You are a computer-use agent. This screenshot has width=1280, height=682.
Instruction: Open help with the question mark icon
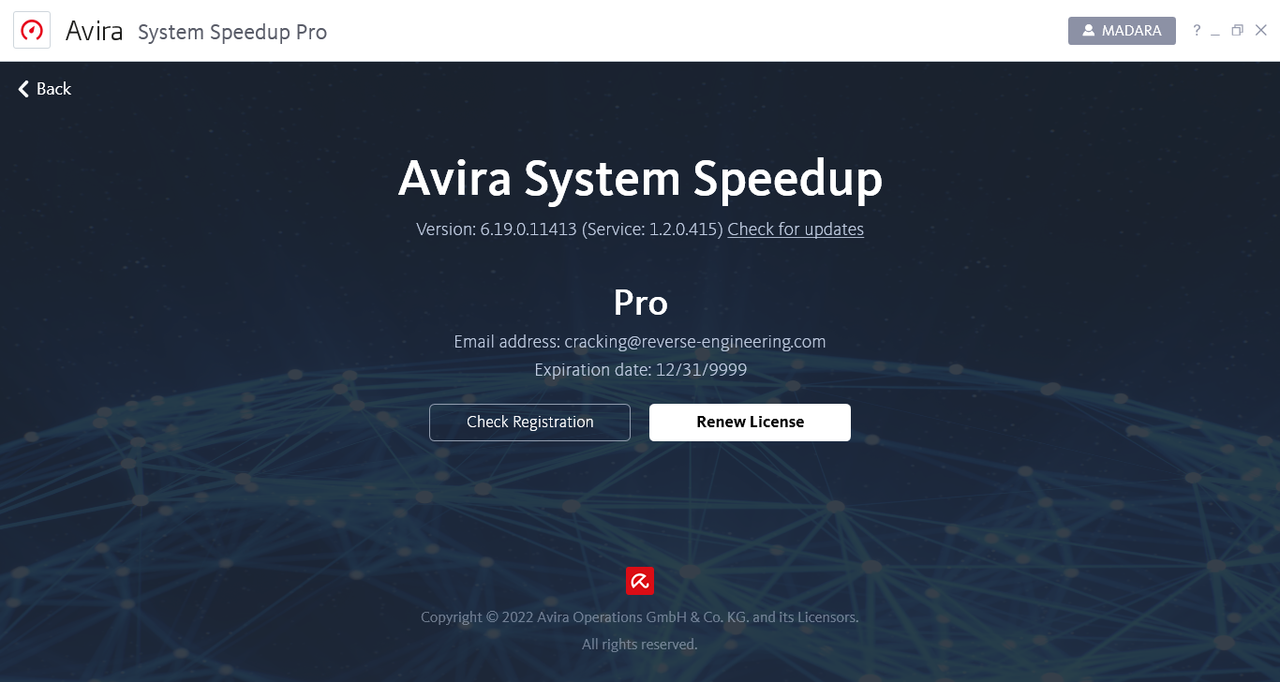click(x=1196, y=31)
